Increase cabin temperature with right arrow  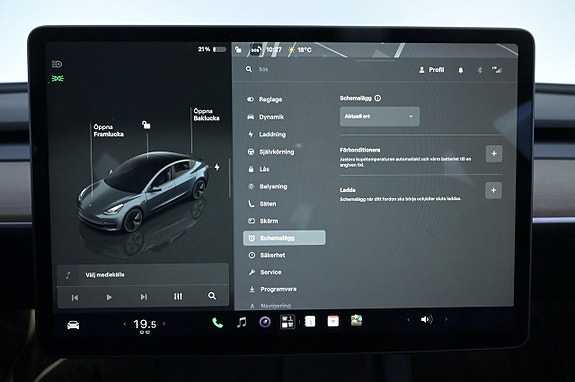coord(164,324)
